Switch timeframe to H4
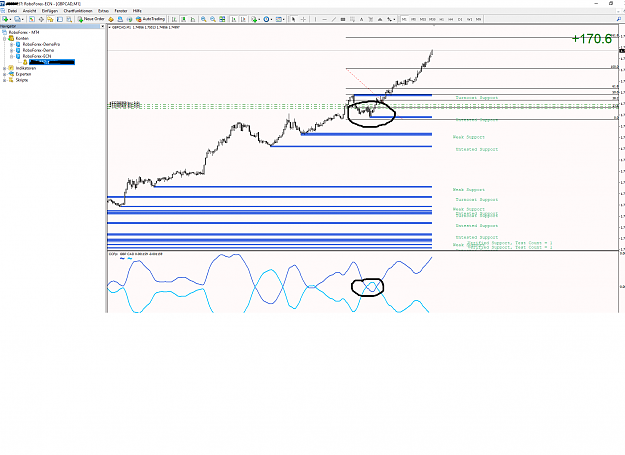Image resolution: width=625 pixels, height=455 pixels. [451, 19]
